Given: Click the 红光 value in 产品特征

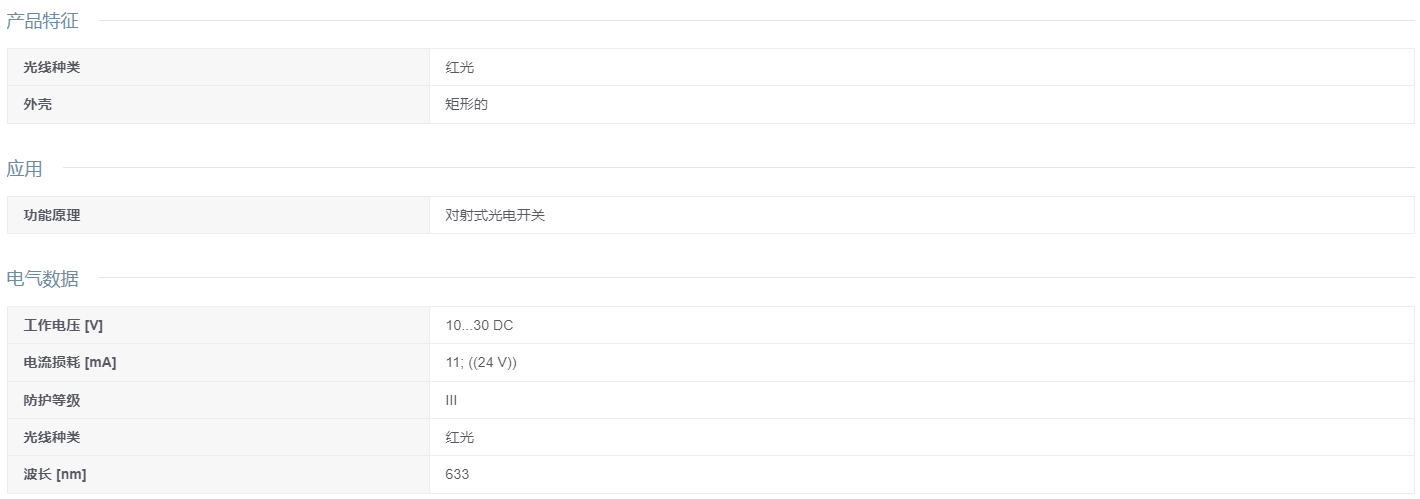Looking at the screenshot, I should click(x=460, y=67).
